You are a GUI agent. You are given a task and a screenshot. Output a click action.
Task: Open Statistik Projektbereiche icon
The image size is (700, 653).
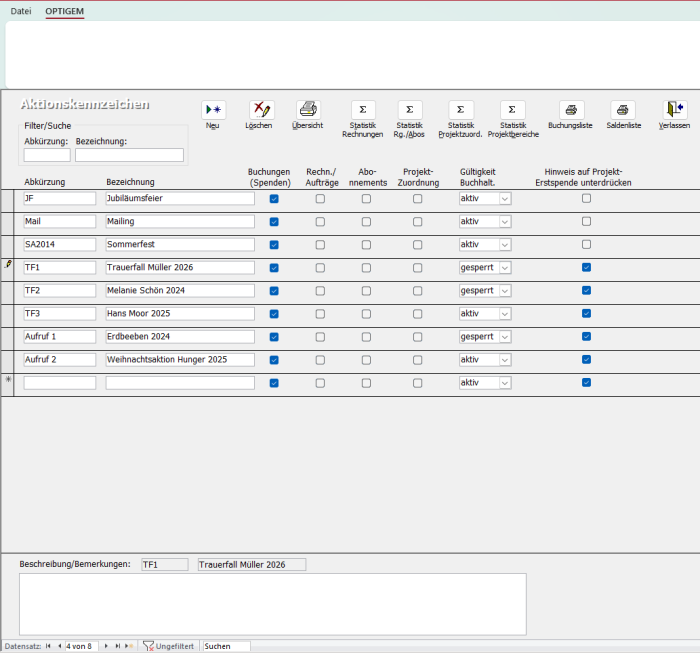512,110
